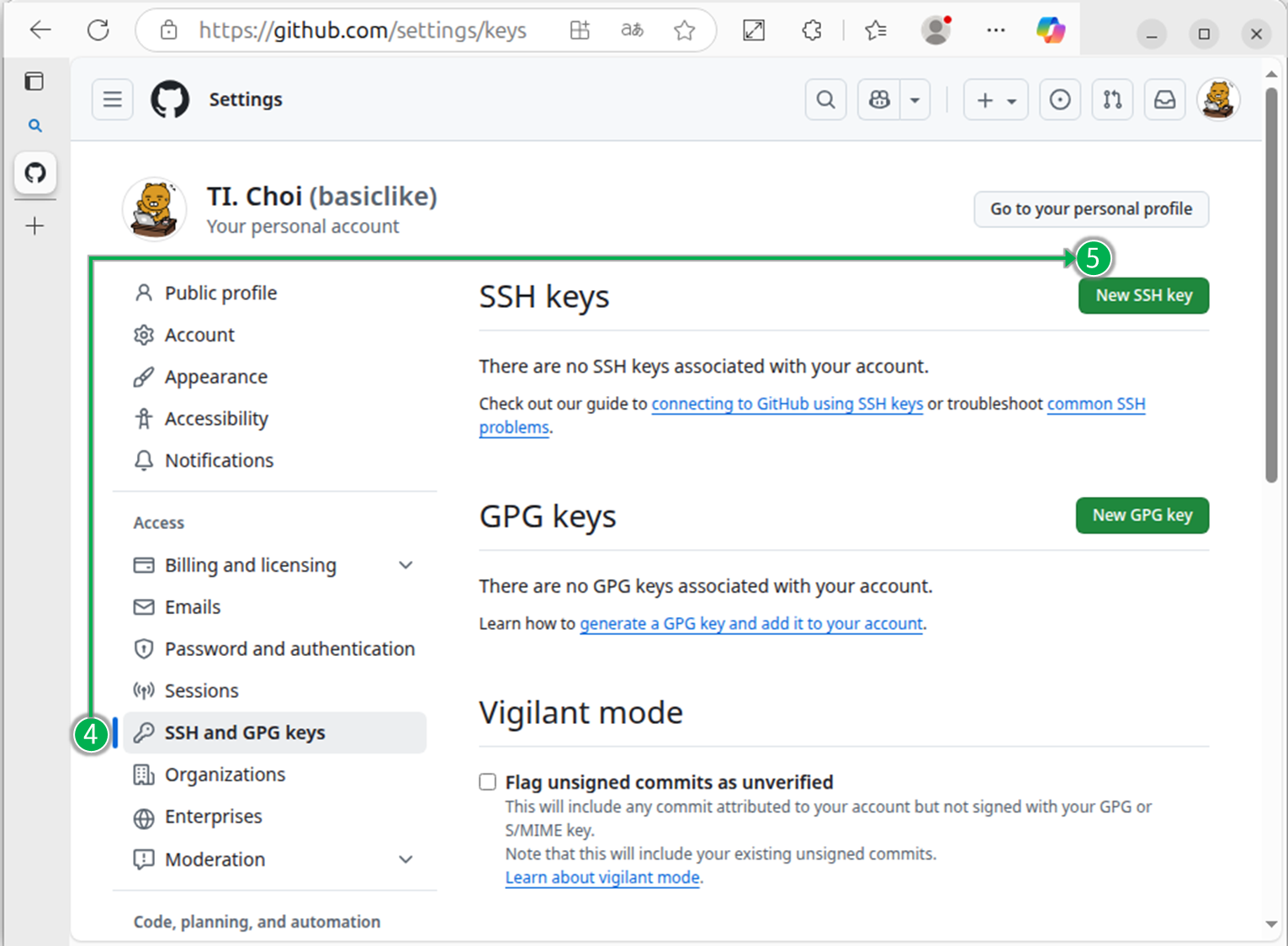Open the common SSH problems link
The height and width of the screenshot is (946, 1288).
(x=1096, y=404)
